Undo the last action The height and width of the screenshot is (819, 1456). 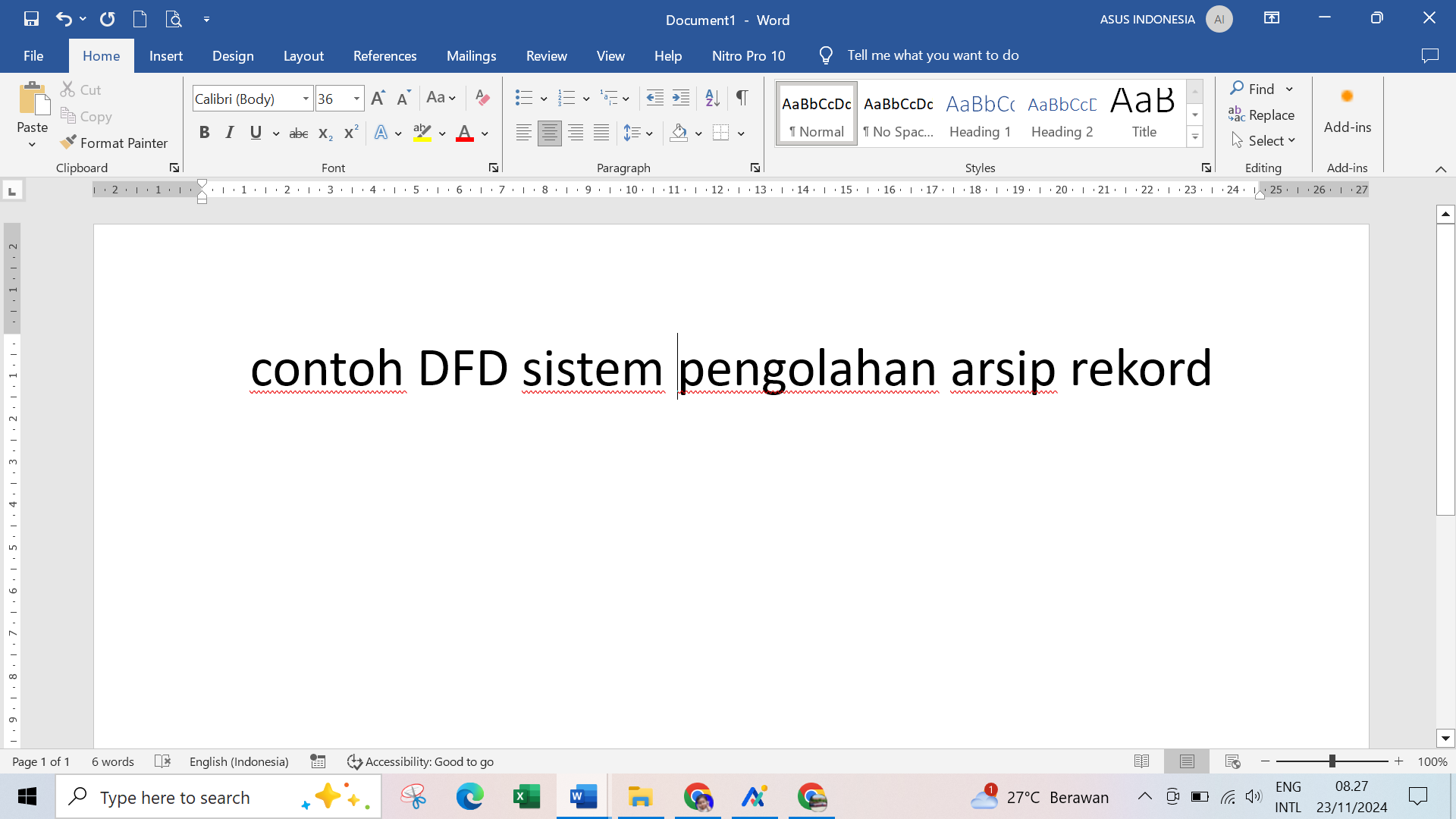click(64, 19)
